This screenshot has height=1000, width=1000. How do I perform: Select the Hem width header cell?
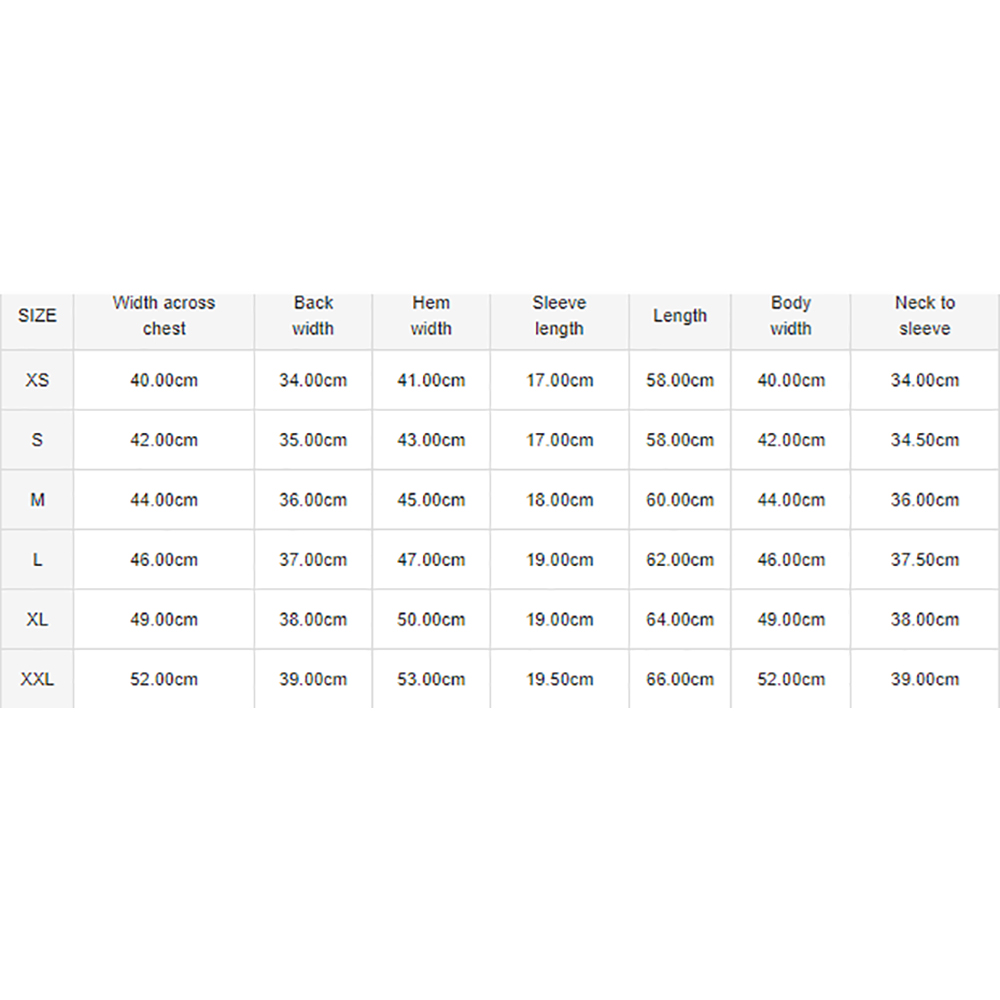point(431,316)
